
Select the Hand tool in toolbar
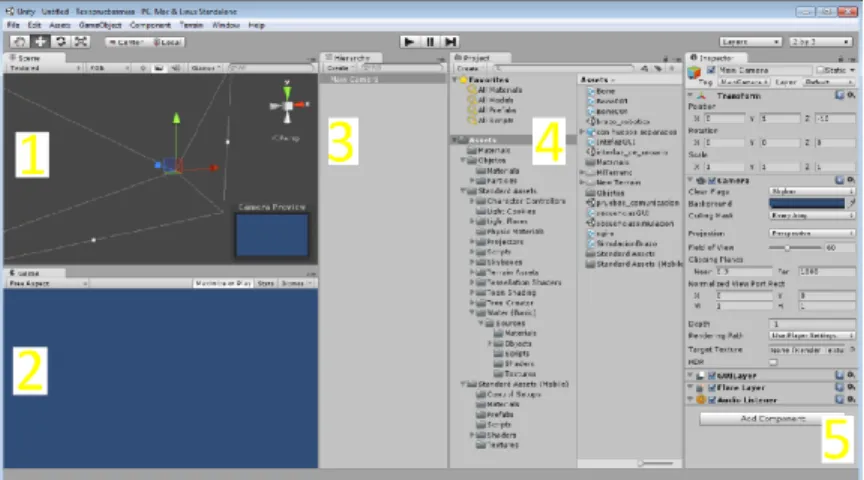pyautogui.click(x=20, y=42)
